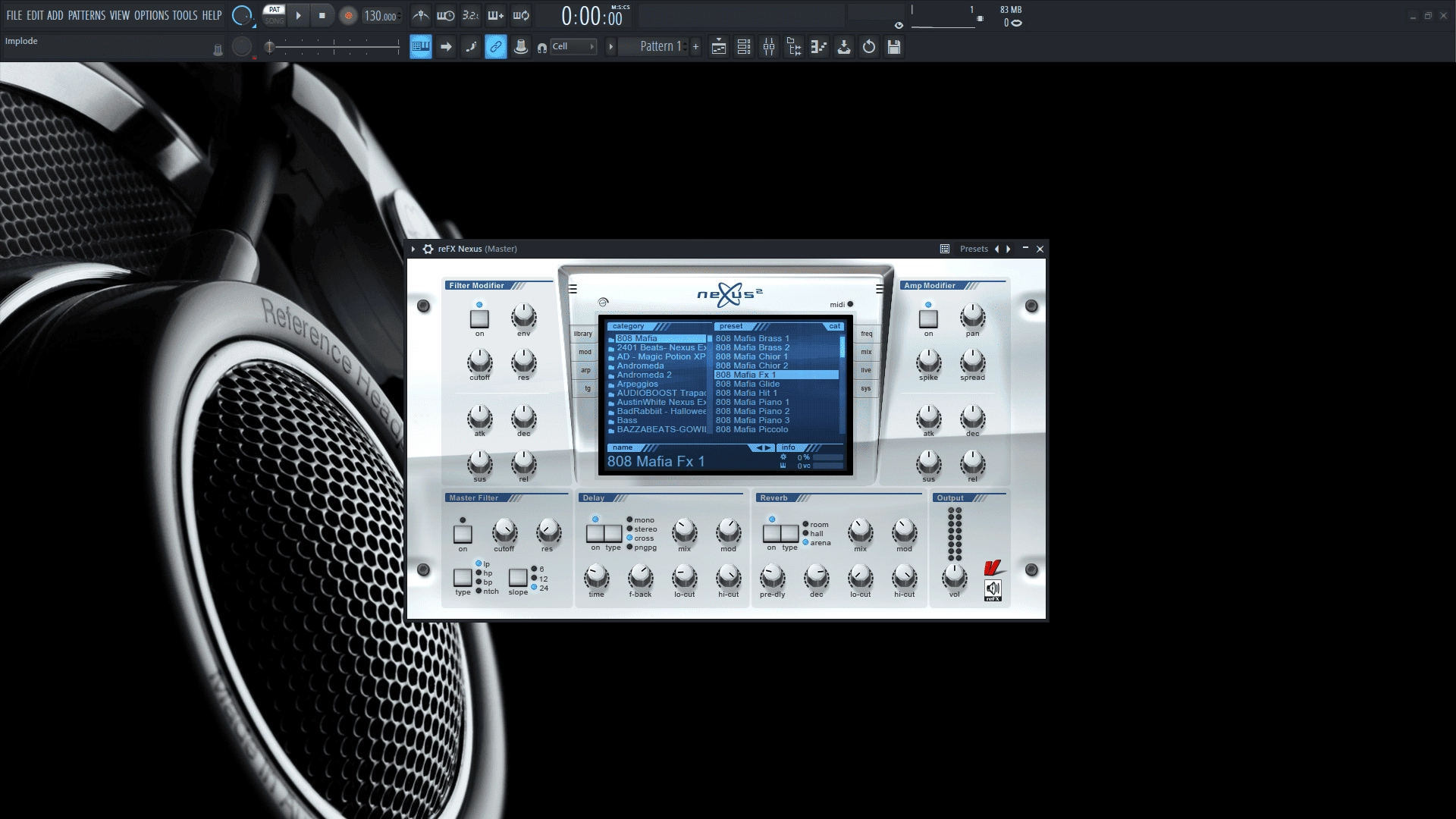Go to previous preset arrow in Nexus title bar

(997, 249)
